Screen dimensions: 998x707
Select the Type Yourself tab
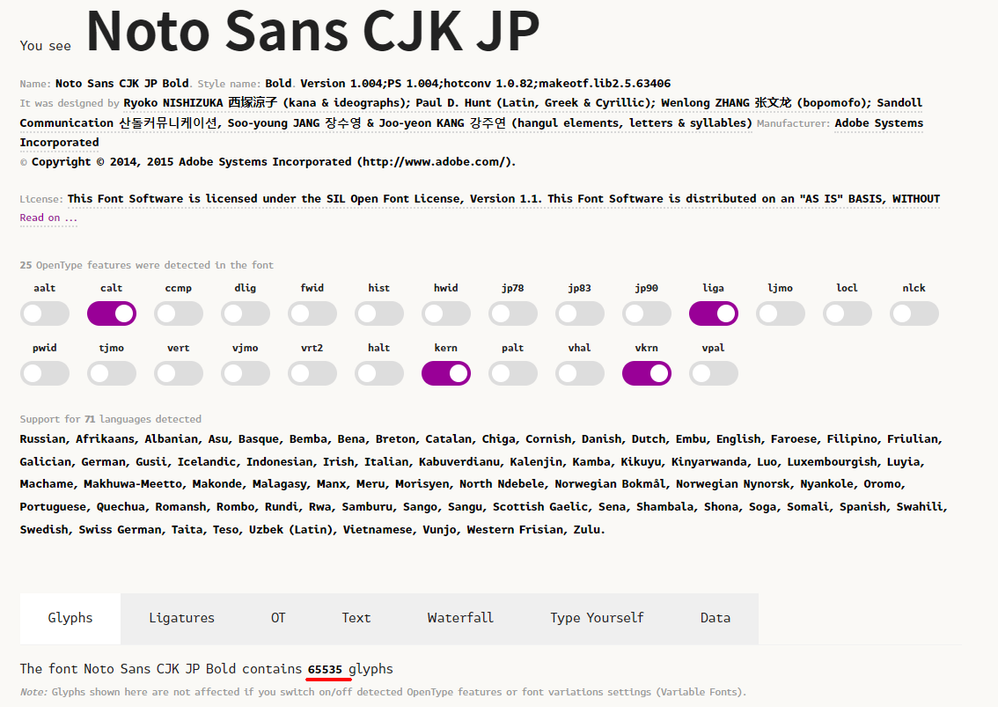click(x=596, y=618)
